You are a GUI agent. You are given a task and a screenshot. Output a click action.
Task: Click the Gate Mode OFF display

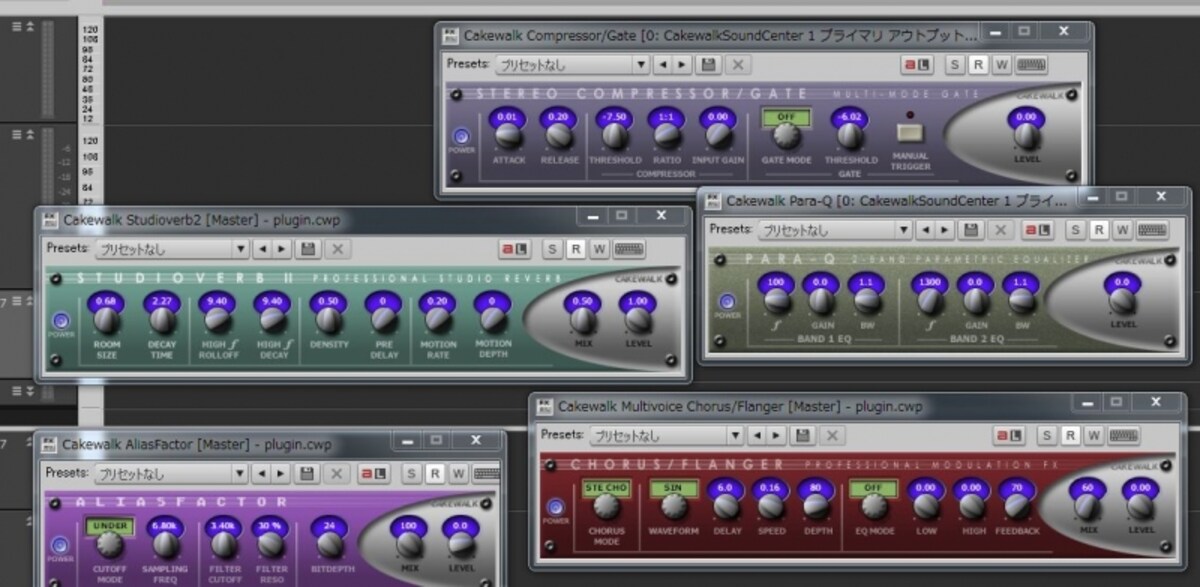click(x=787, y=117)
